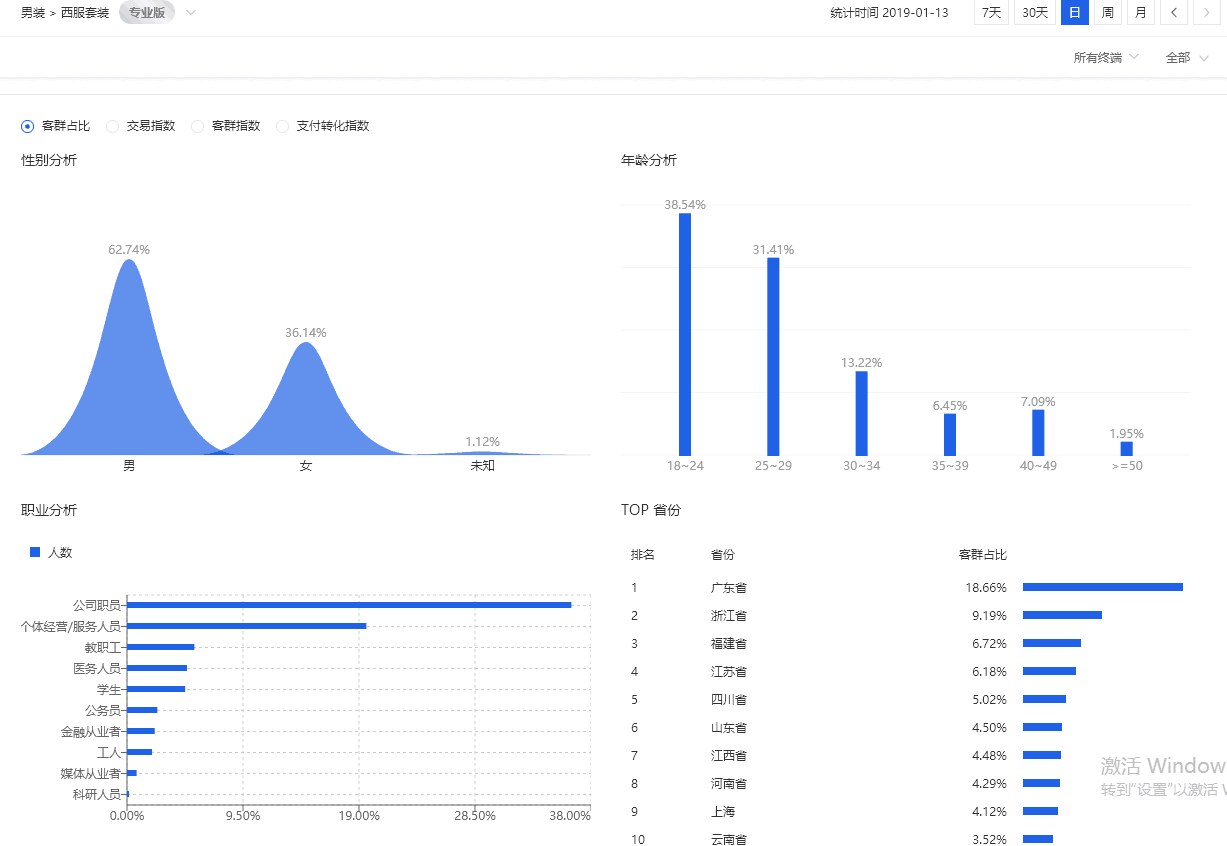Switch to the 7天 time range

tap(990, 13)
